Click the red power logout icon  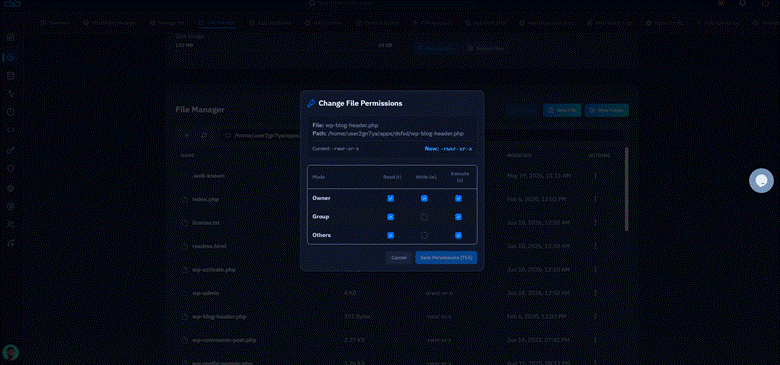pos(766,3)
